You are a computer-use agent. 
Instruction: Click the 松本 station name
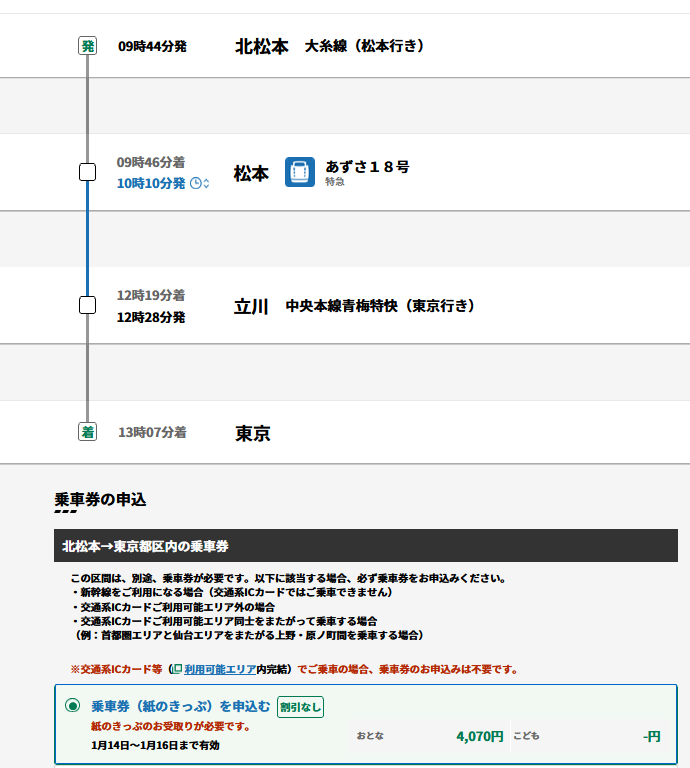pos(251,173)
